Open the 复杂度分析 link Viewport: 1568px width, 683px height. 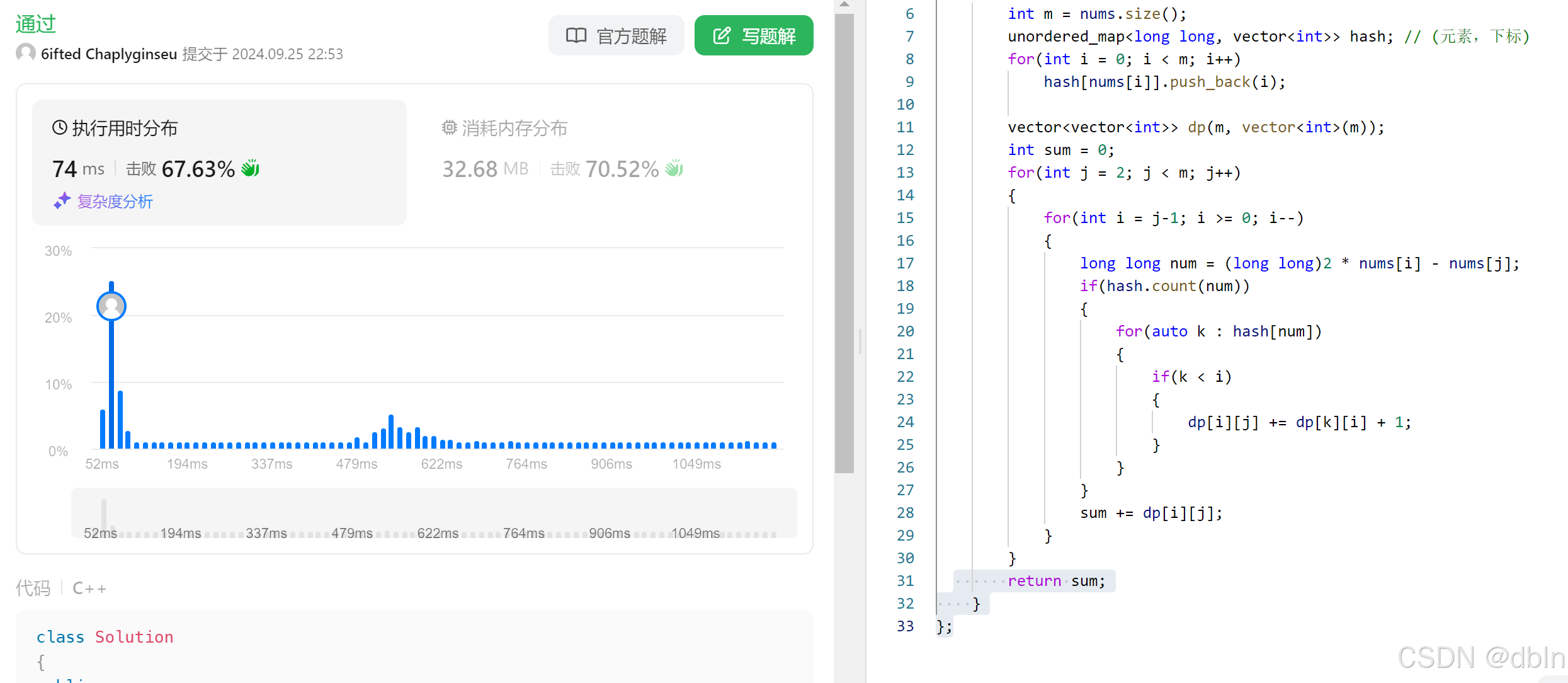115,202
